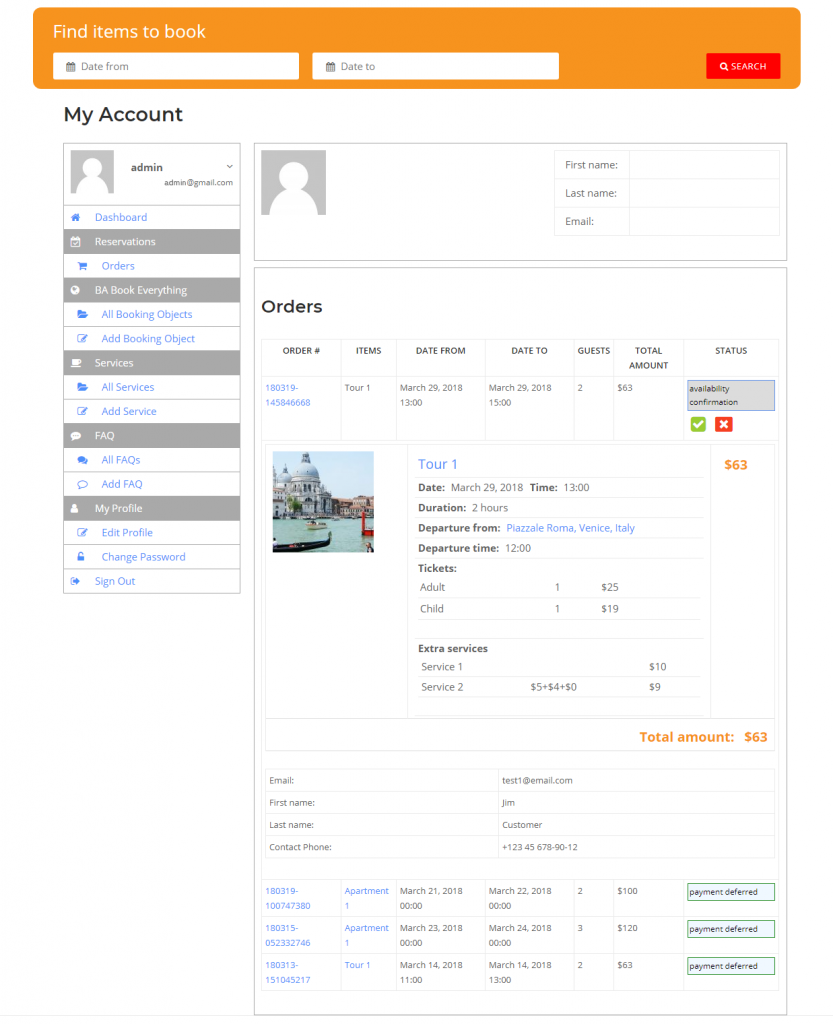Click inside the Date to field
Viewport: 833px width, 1024px height.
[435, 65]
